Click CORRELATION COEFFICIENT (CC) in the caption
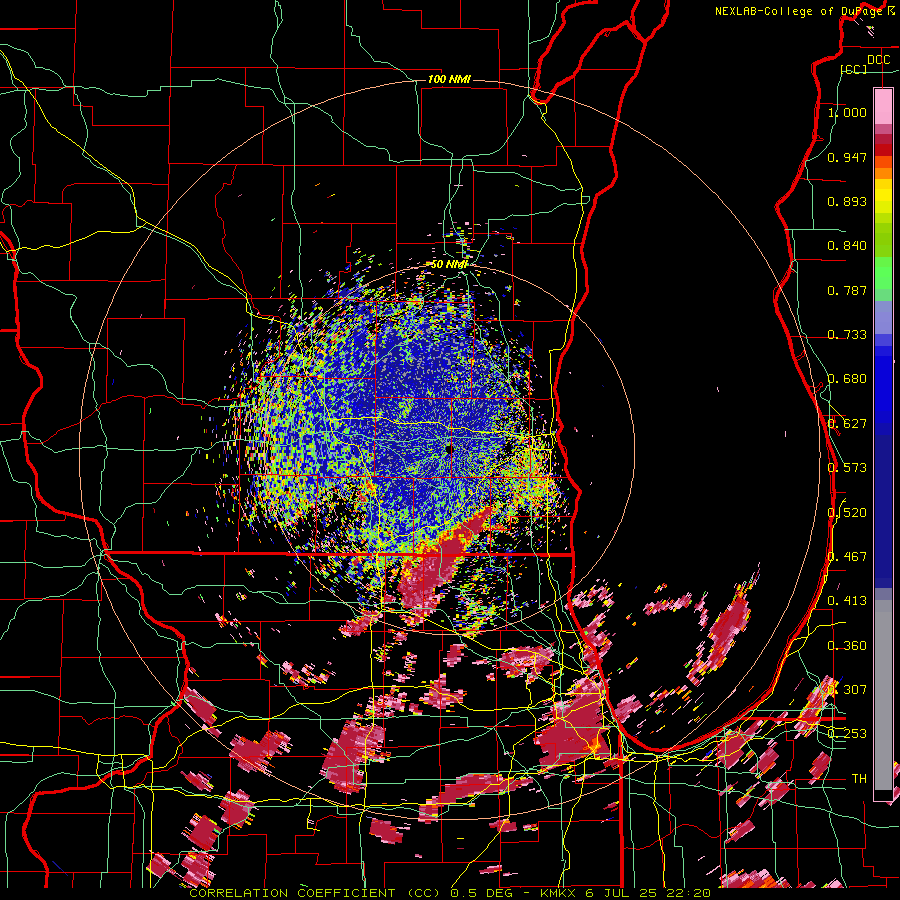Image resolution: width=900 pixels, height=900 pixels. click(315, 893)
